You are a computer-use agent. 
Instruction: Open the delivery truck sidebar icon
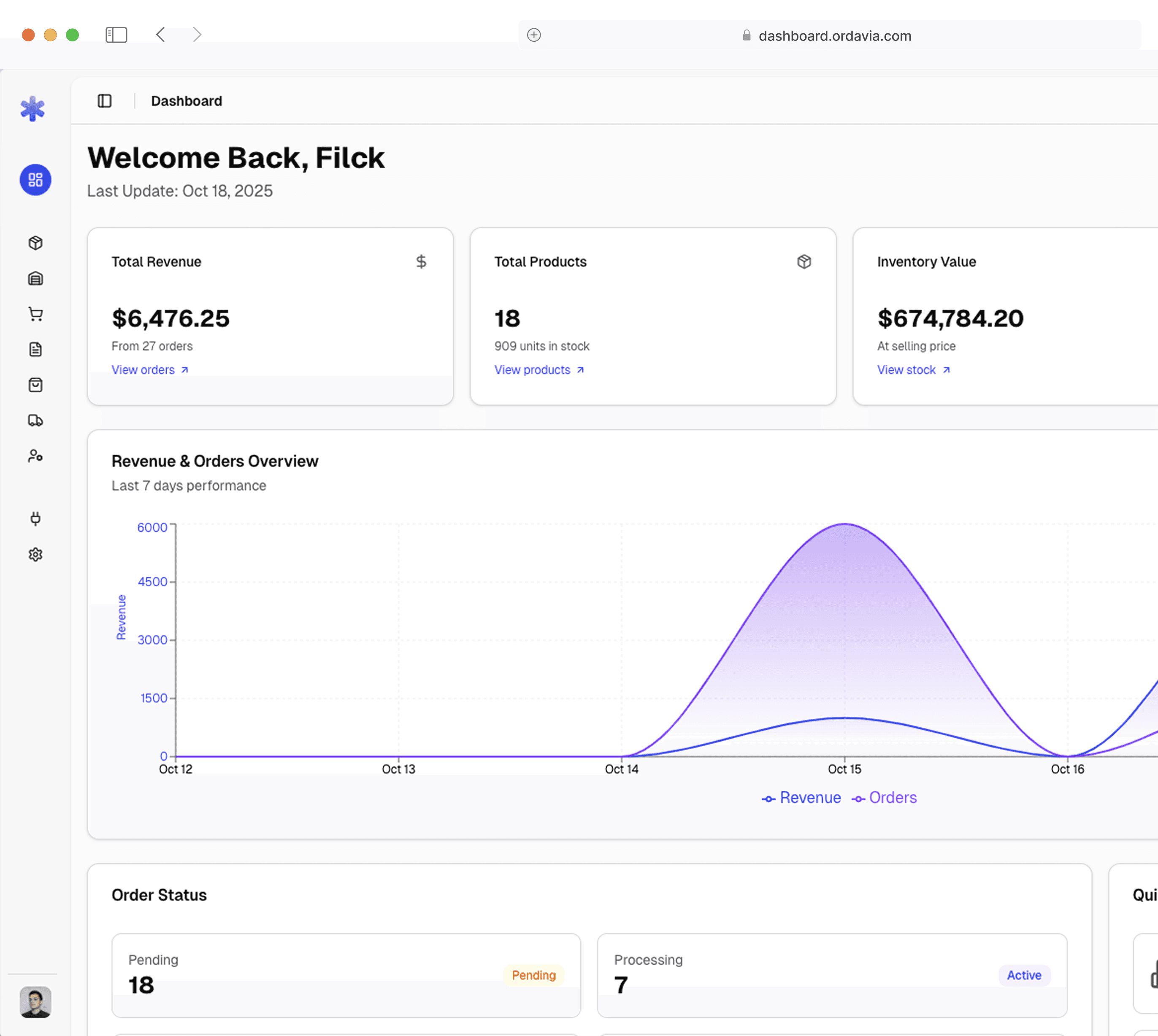[35, 421]
